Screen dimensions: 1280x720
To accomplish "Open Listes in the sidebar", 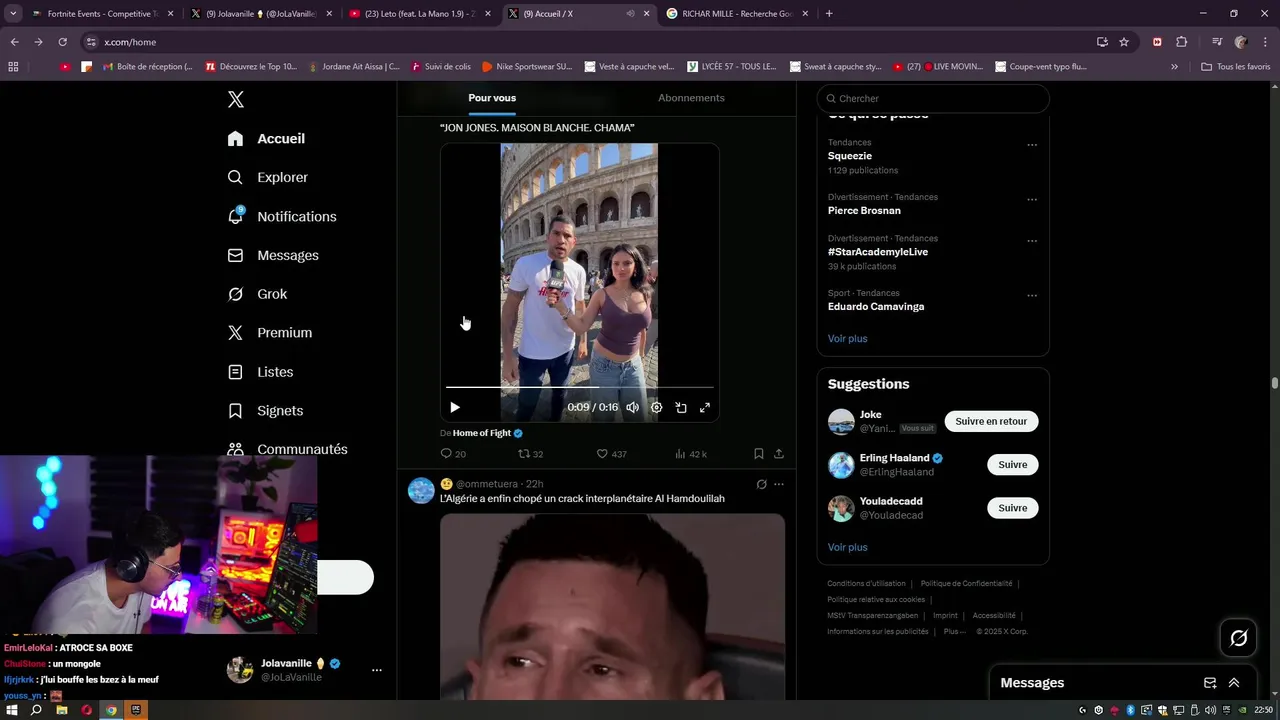I will (260, 372).
